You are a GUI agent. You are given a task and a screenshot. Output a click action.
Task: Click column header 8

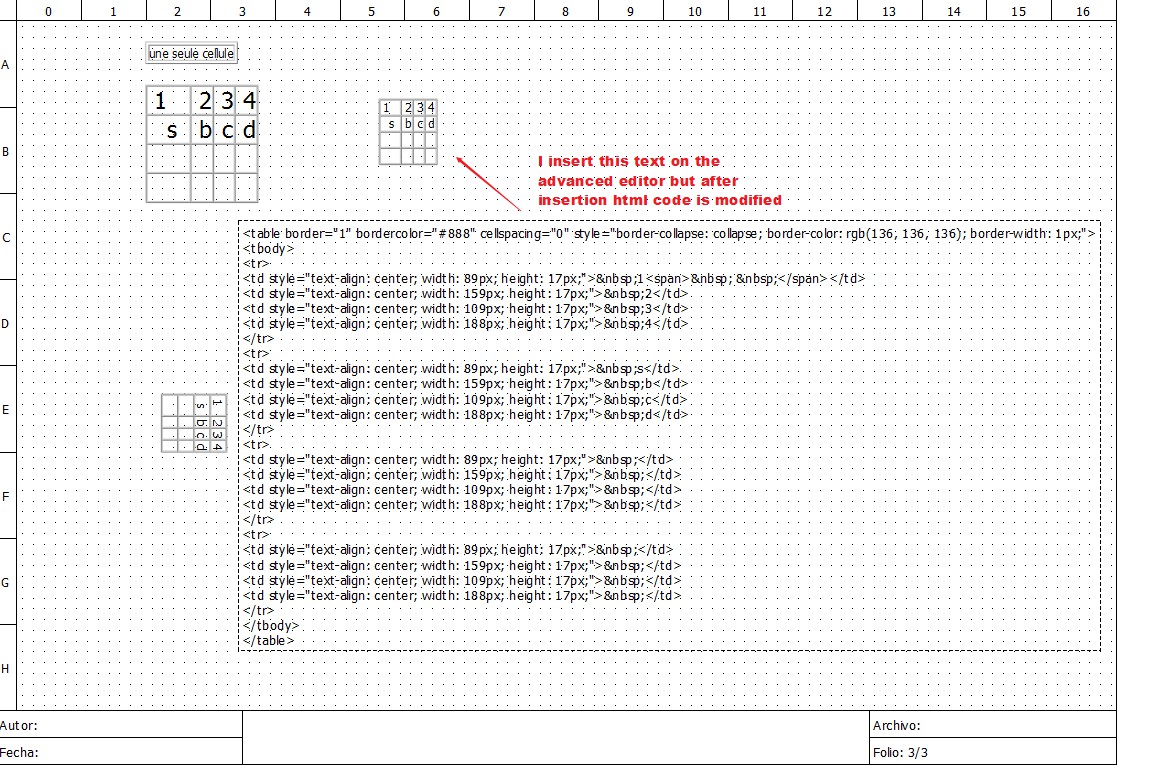coord(565,11)
